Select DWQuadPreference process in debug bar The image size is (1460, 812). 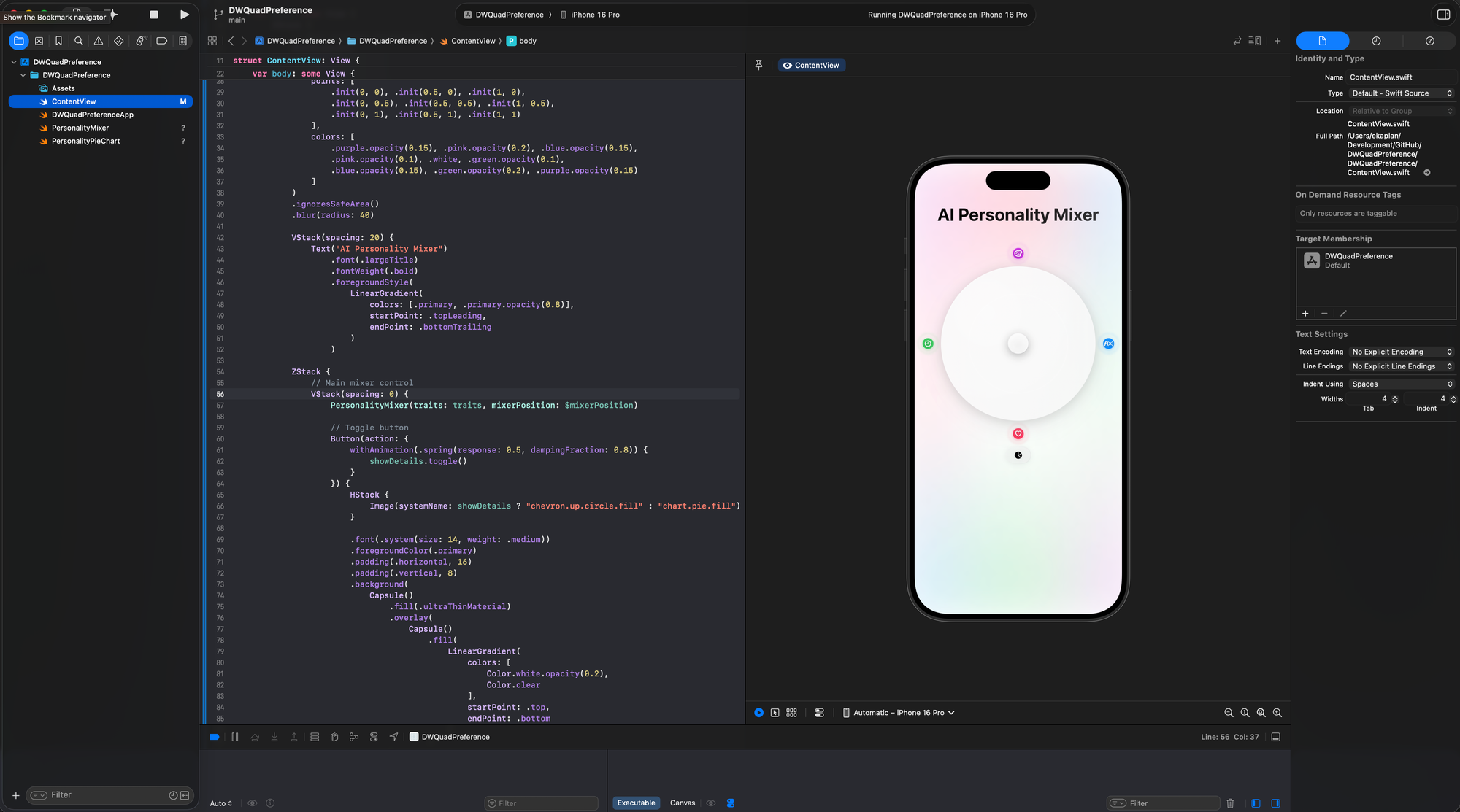[450, 737]
